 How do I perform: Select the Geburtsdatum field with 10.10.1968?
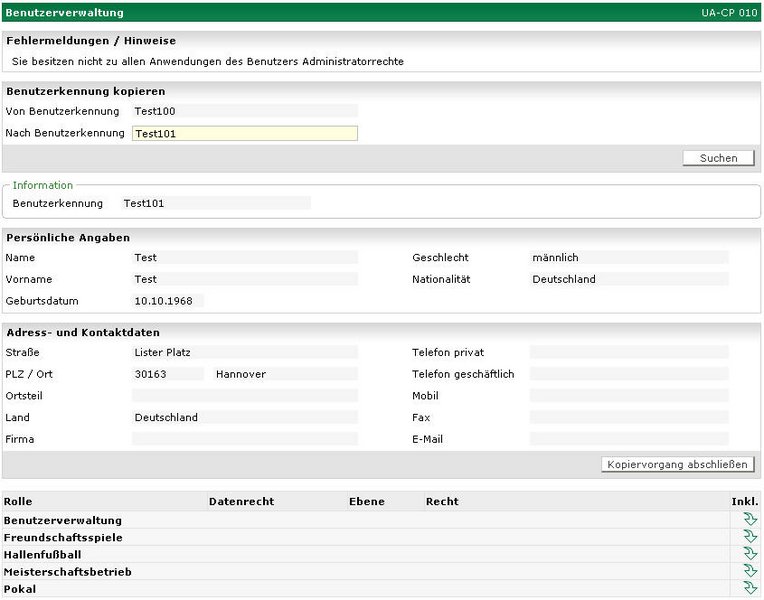pyautogui.click(x=167, y=301)
